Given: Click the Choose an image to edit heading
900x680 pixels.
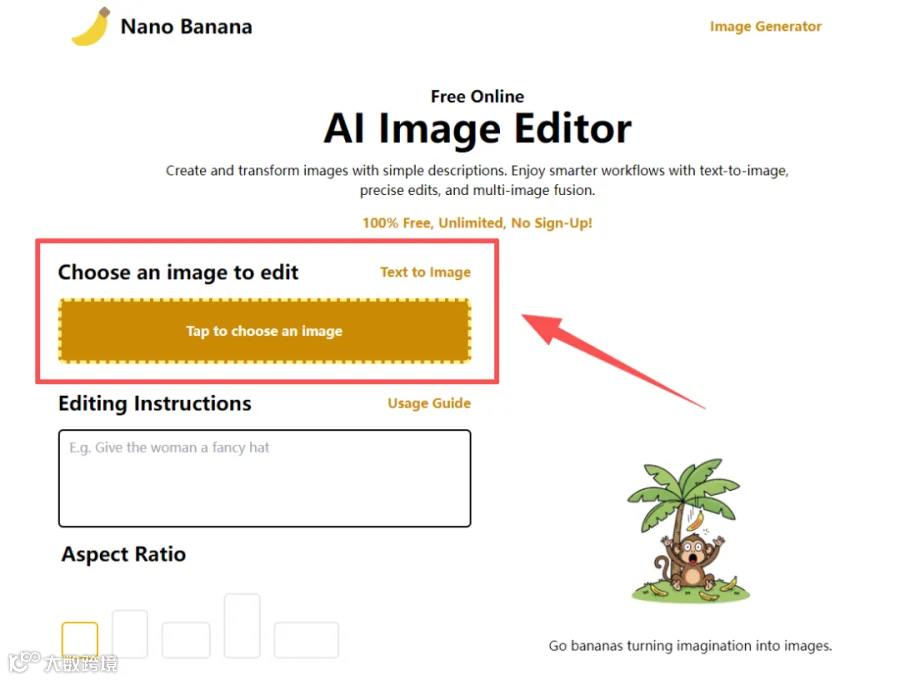Looking at the screenshot, I should (x=178, y=272).
